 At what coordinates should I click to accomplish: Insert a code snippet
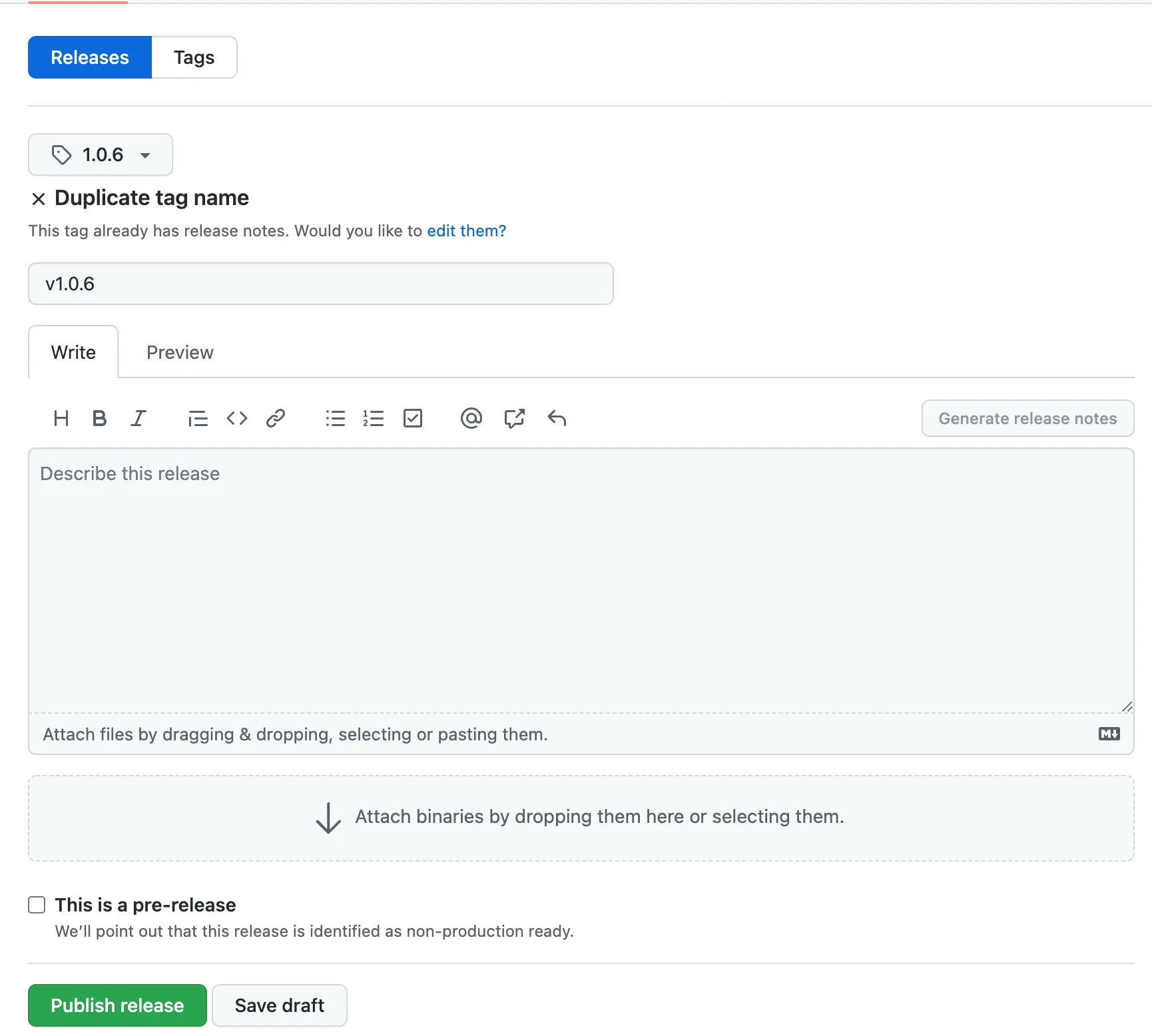coord(236,418)
